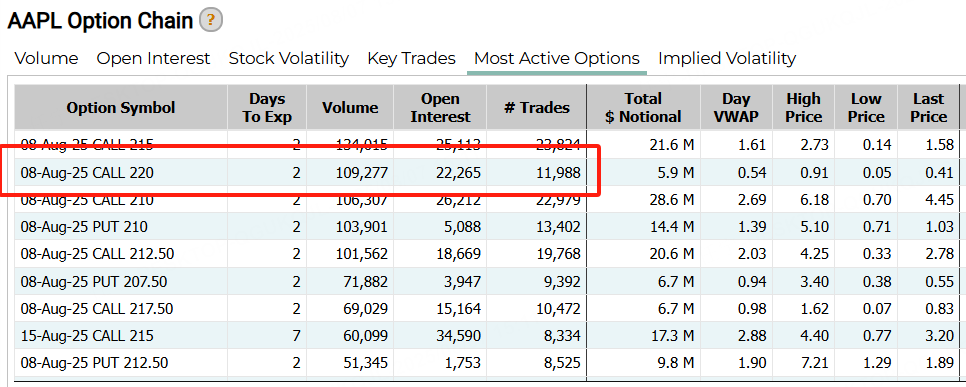Sort by Option Symbol column header
Screen dimensions: 966x387
click(121, 107)
